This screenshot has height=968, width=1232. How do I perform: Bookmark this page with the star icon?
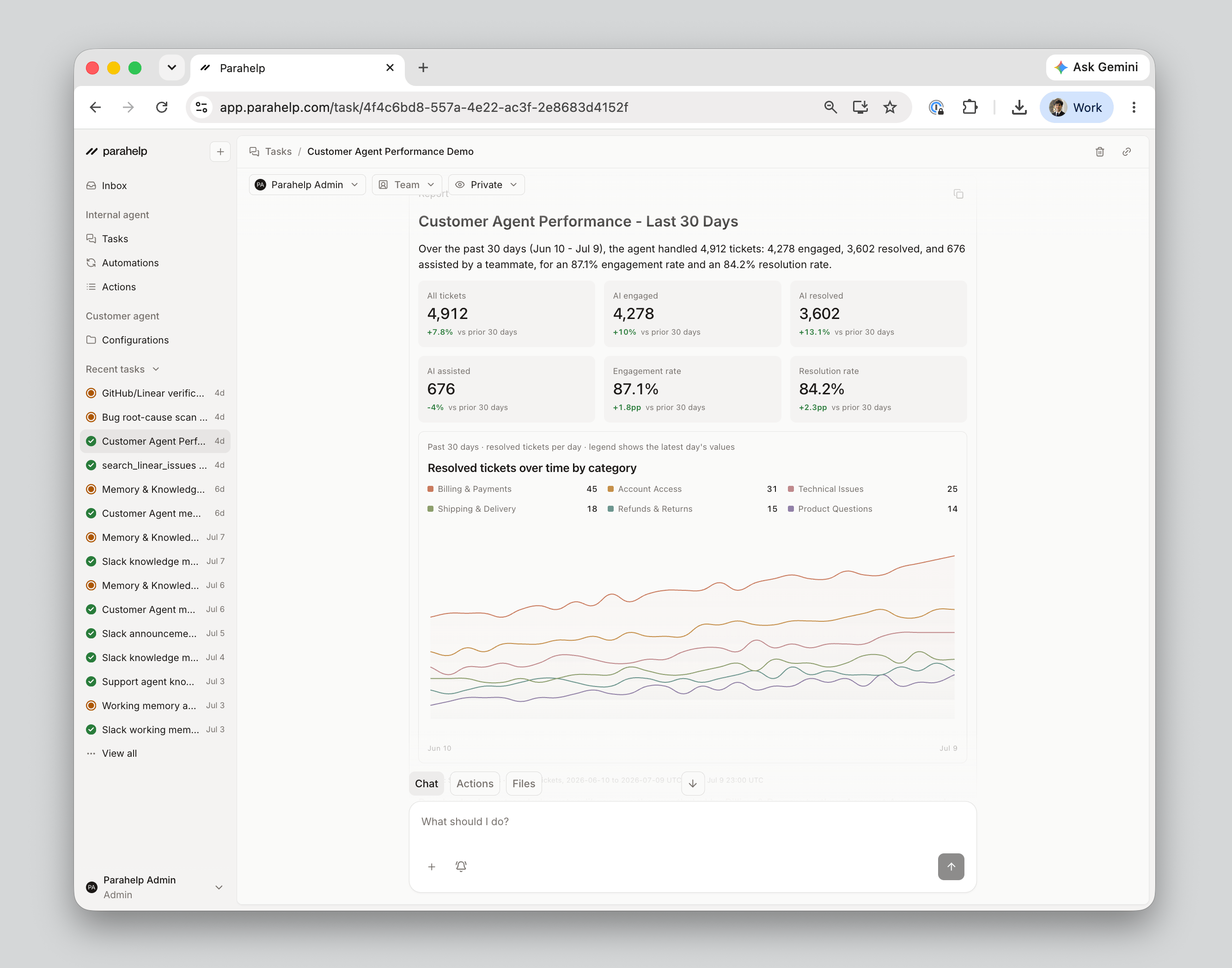point(890,107)
